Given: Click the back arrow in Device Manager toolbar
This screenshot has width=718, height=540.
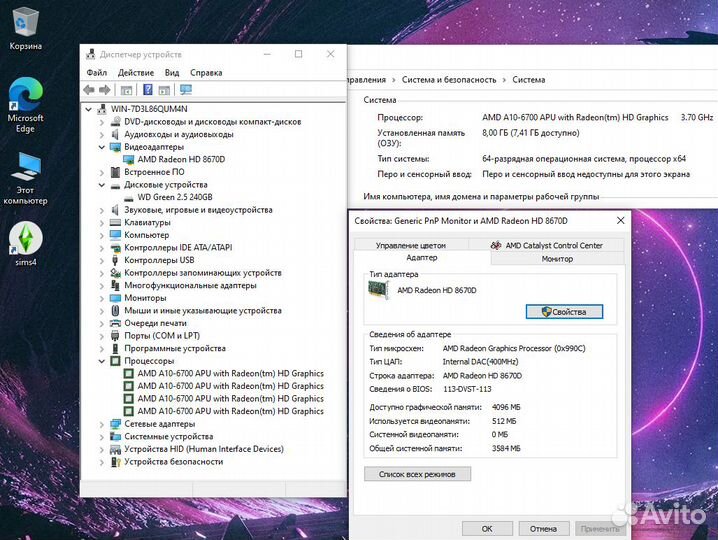Looking at the screenshot, I should coord(89,90).
